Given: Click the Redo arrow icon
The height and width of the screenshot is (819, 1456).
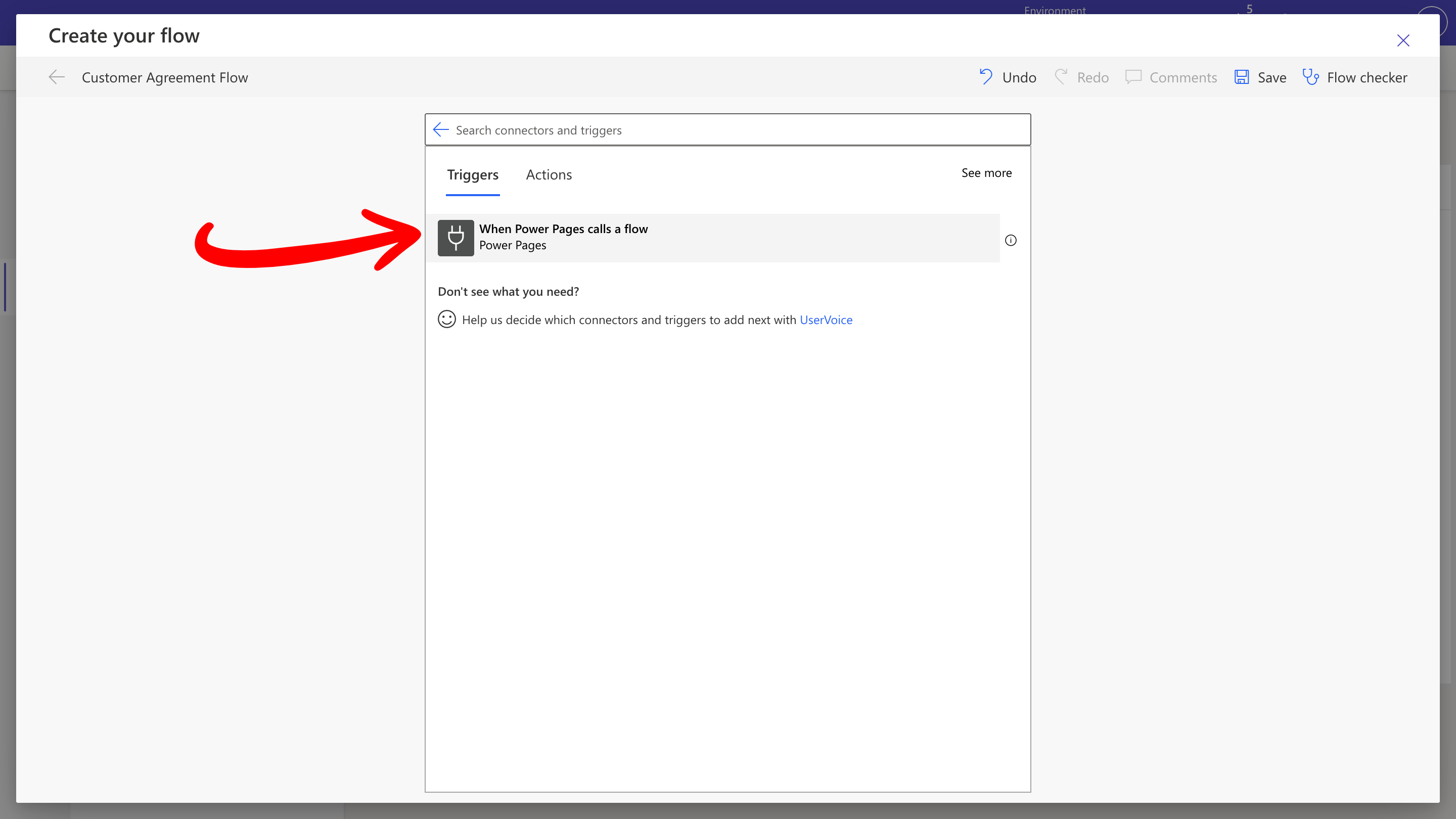Looking at the screenshot, I should tap(1061, 77).
